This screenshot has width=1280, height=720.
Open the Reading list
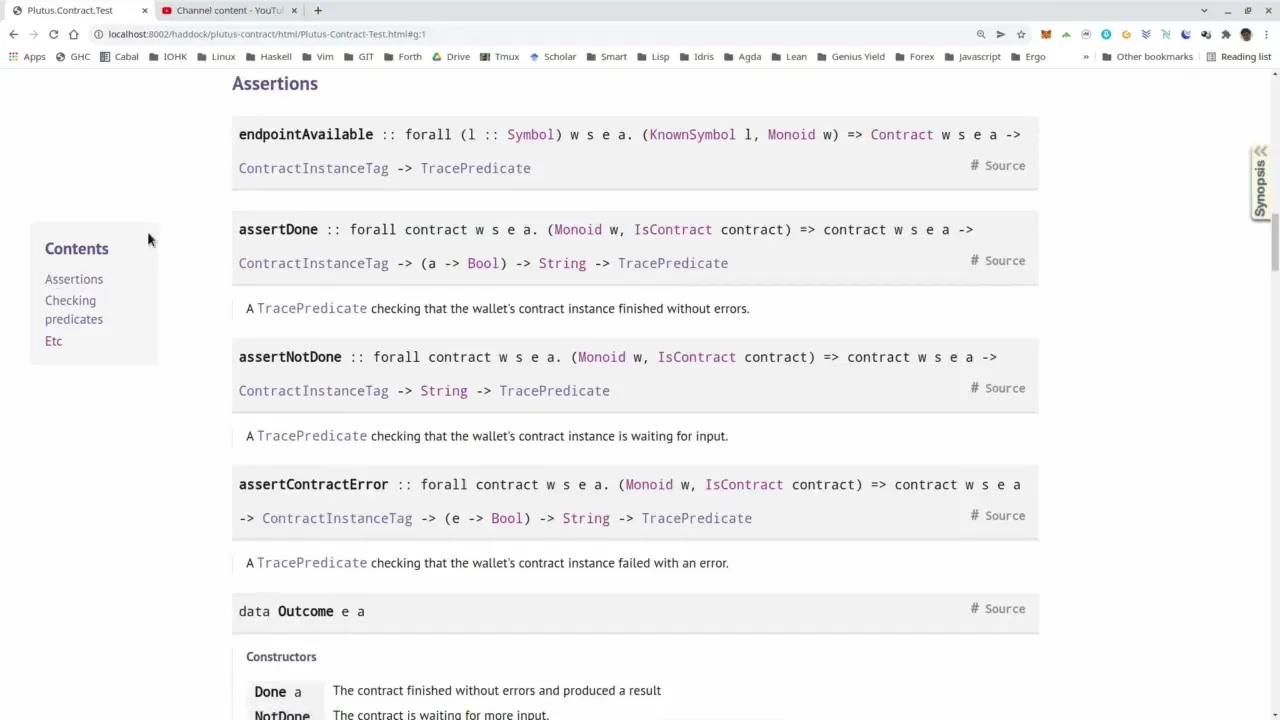[1245, 57]
